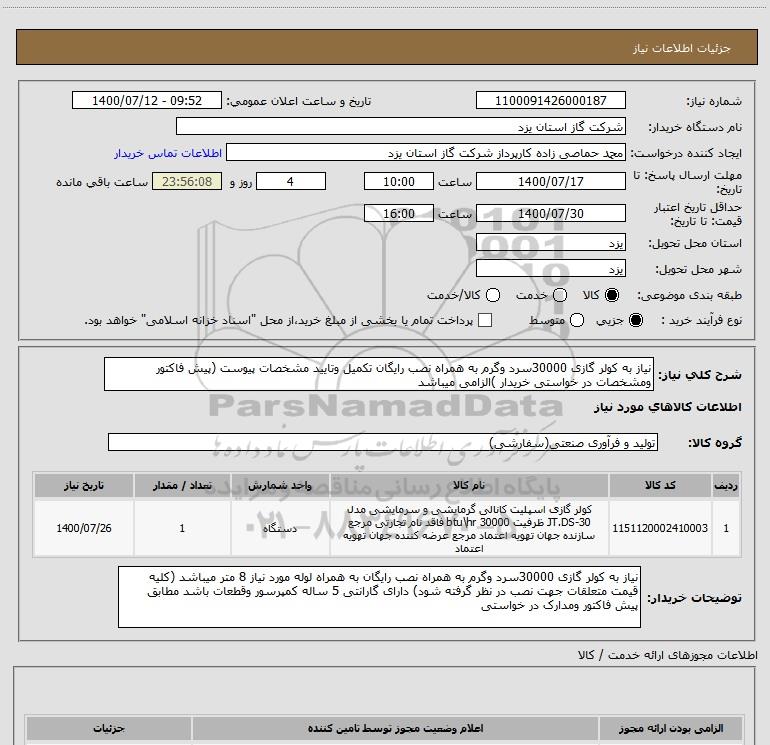Screen dimensions: 770x745
Task: Click the price validity date 1400/07/30
Action: point(550,213)
